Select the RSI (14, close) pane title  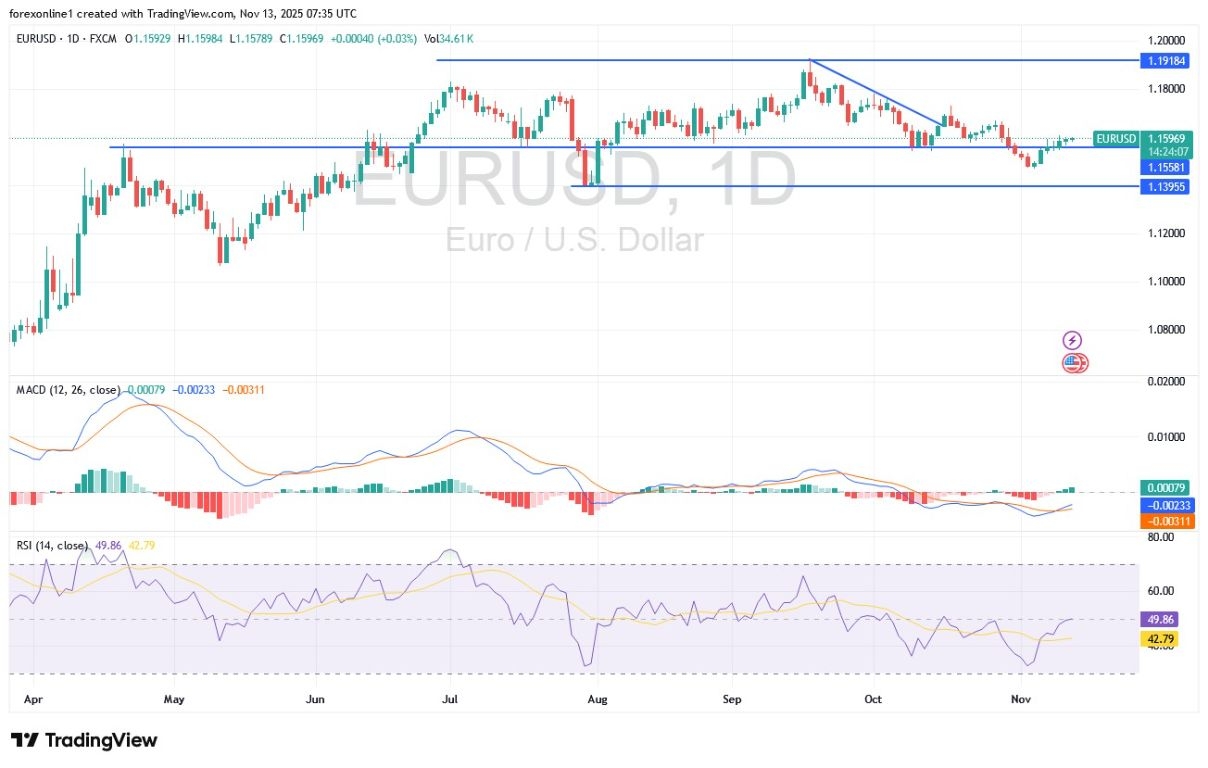point(52,546)
